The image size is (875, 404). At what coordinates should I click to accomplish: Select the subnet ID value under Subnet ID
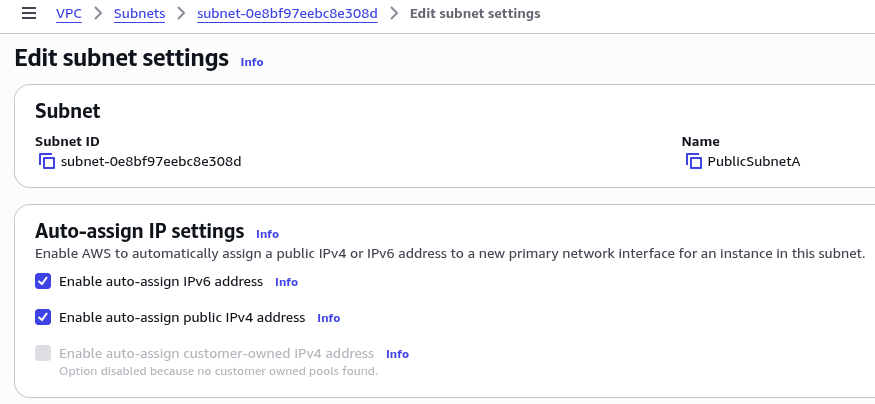151,162
